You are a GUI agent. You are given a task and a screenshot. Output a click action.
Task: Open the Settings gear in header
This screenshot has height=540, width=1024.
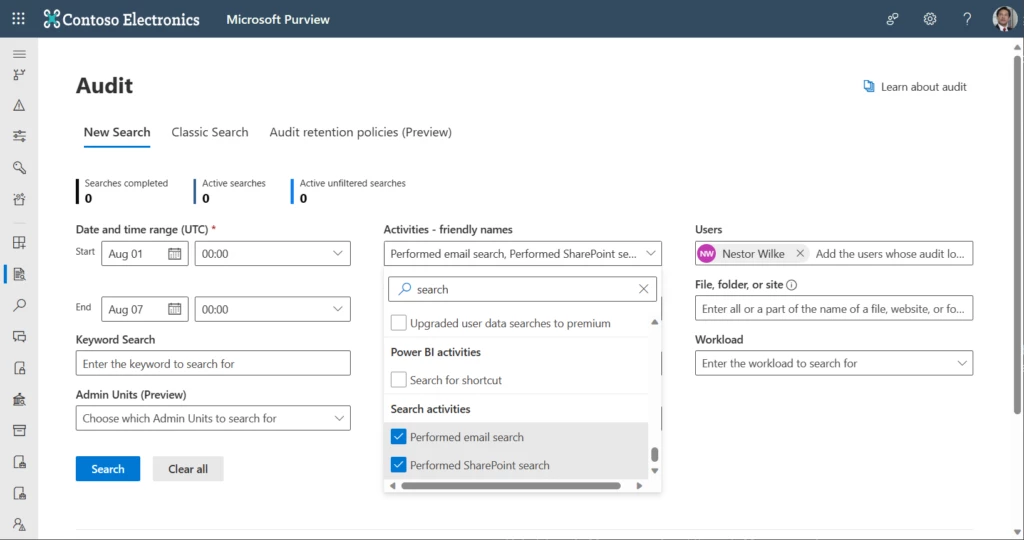pos(930,19)
